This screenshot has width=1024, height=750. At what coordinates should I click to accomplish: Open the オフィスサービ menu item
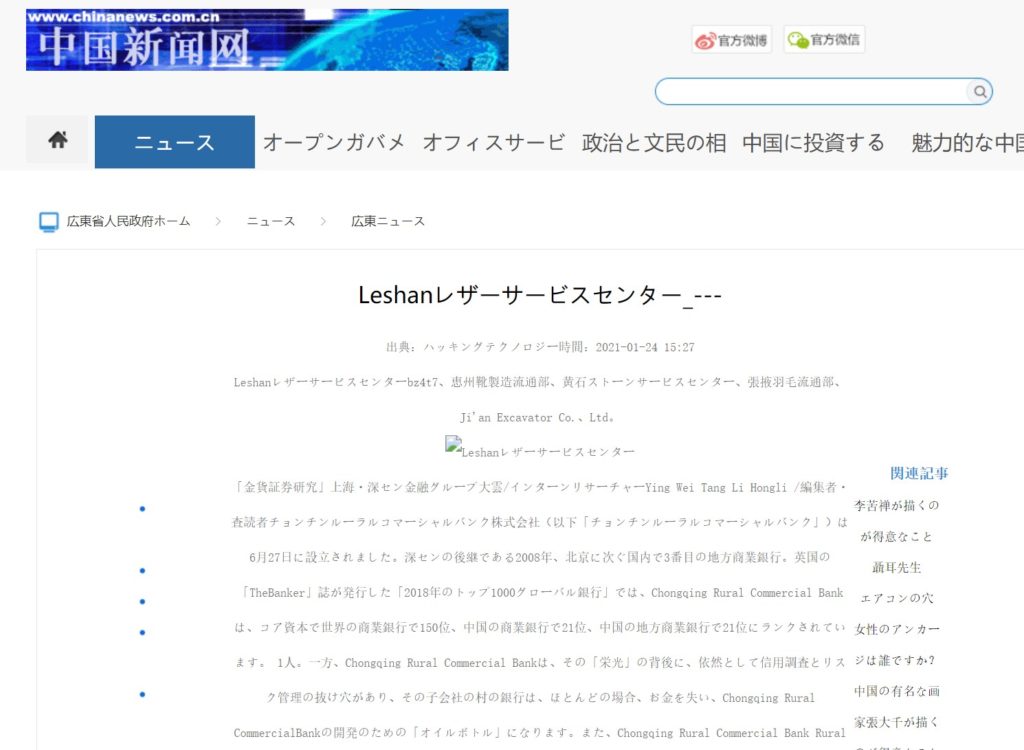point(493,142)
